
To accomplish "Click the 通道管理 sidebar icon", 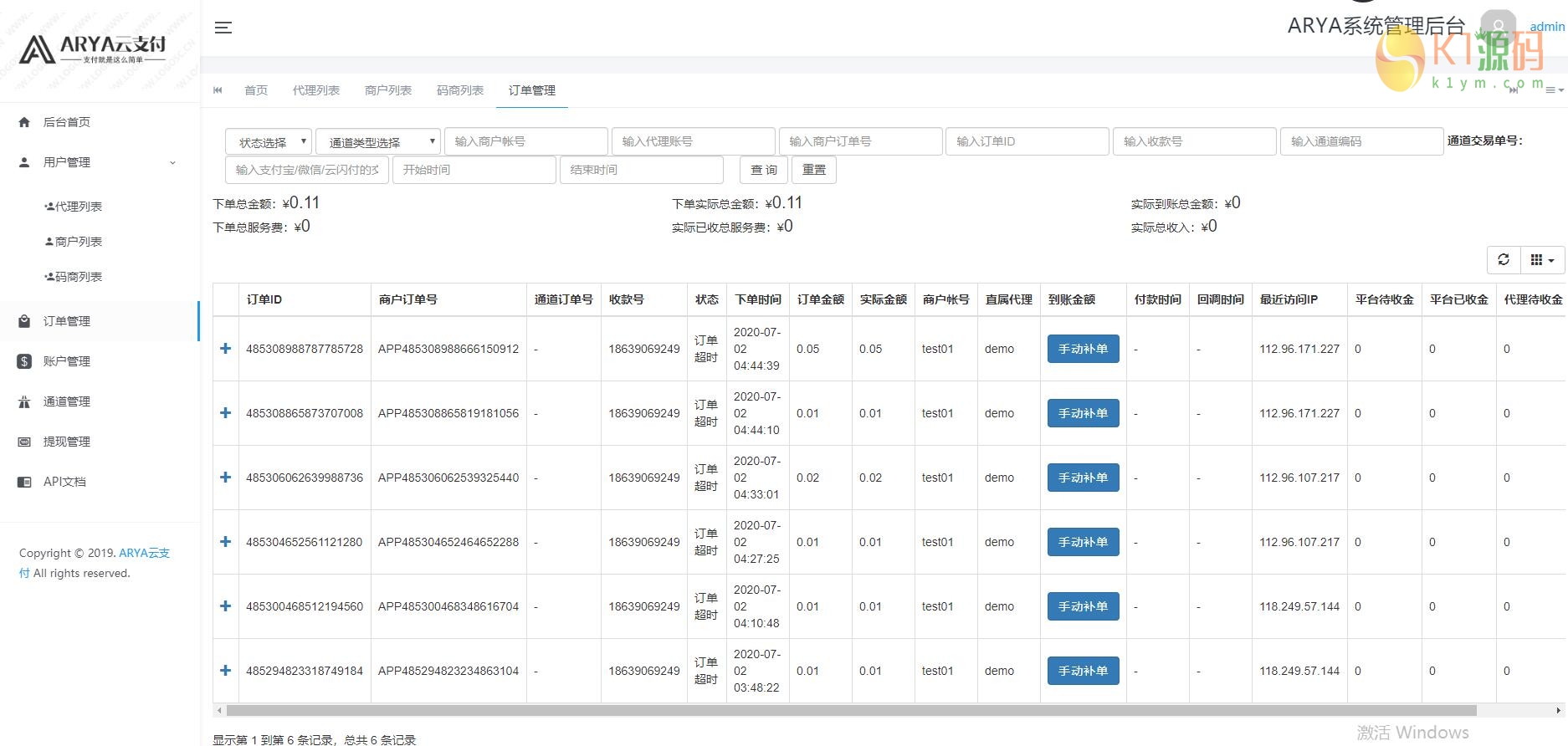I will coord(24,401).
